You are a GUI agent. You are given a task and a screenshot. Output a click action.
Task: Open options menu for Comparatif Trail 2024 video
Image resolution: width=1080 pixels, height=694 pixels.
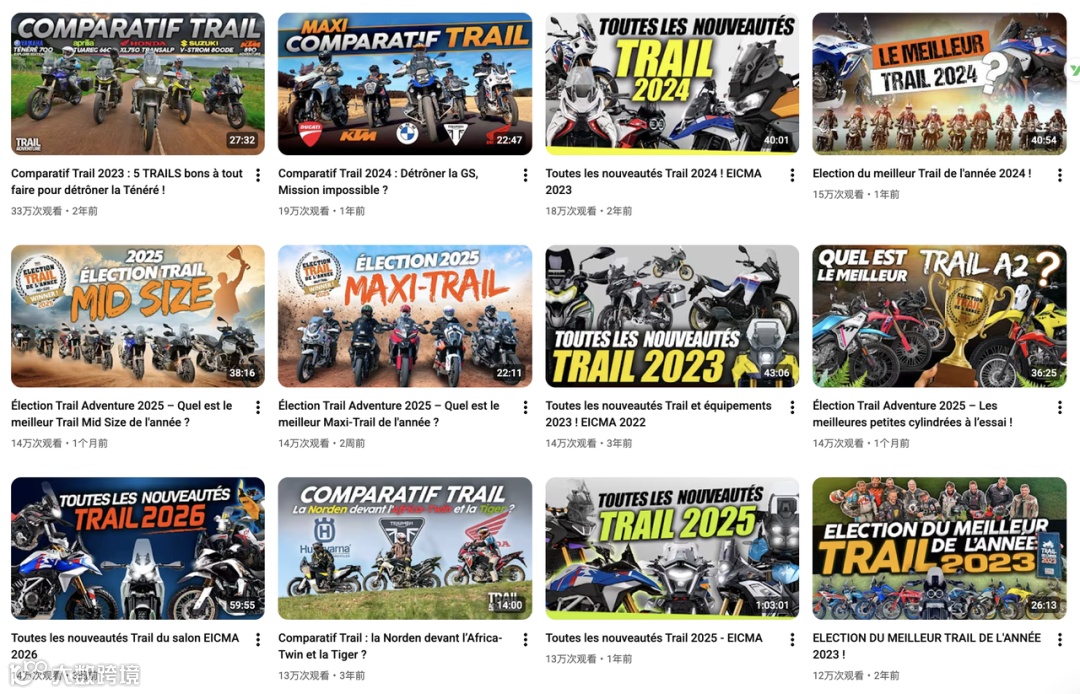526,175
